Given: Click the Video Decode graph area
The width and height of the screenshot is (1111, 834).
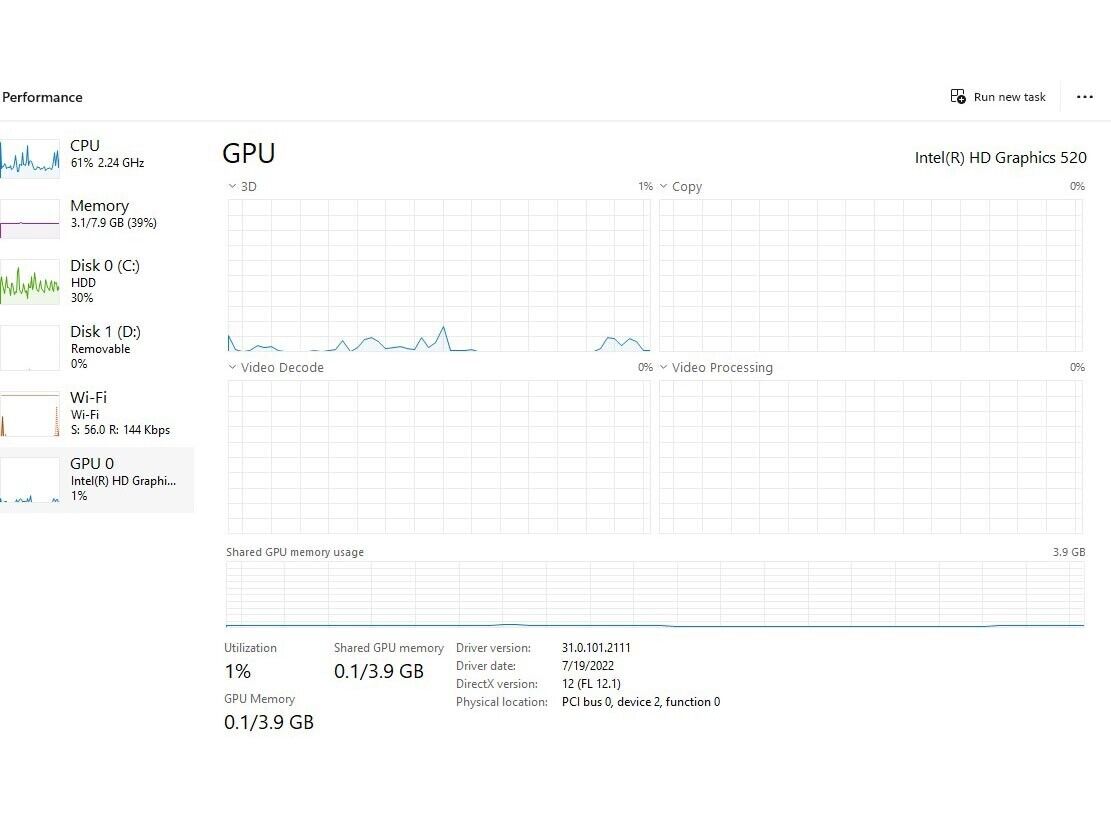Looking at the screenshot, I should point(438,456).
